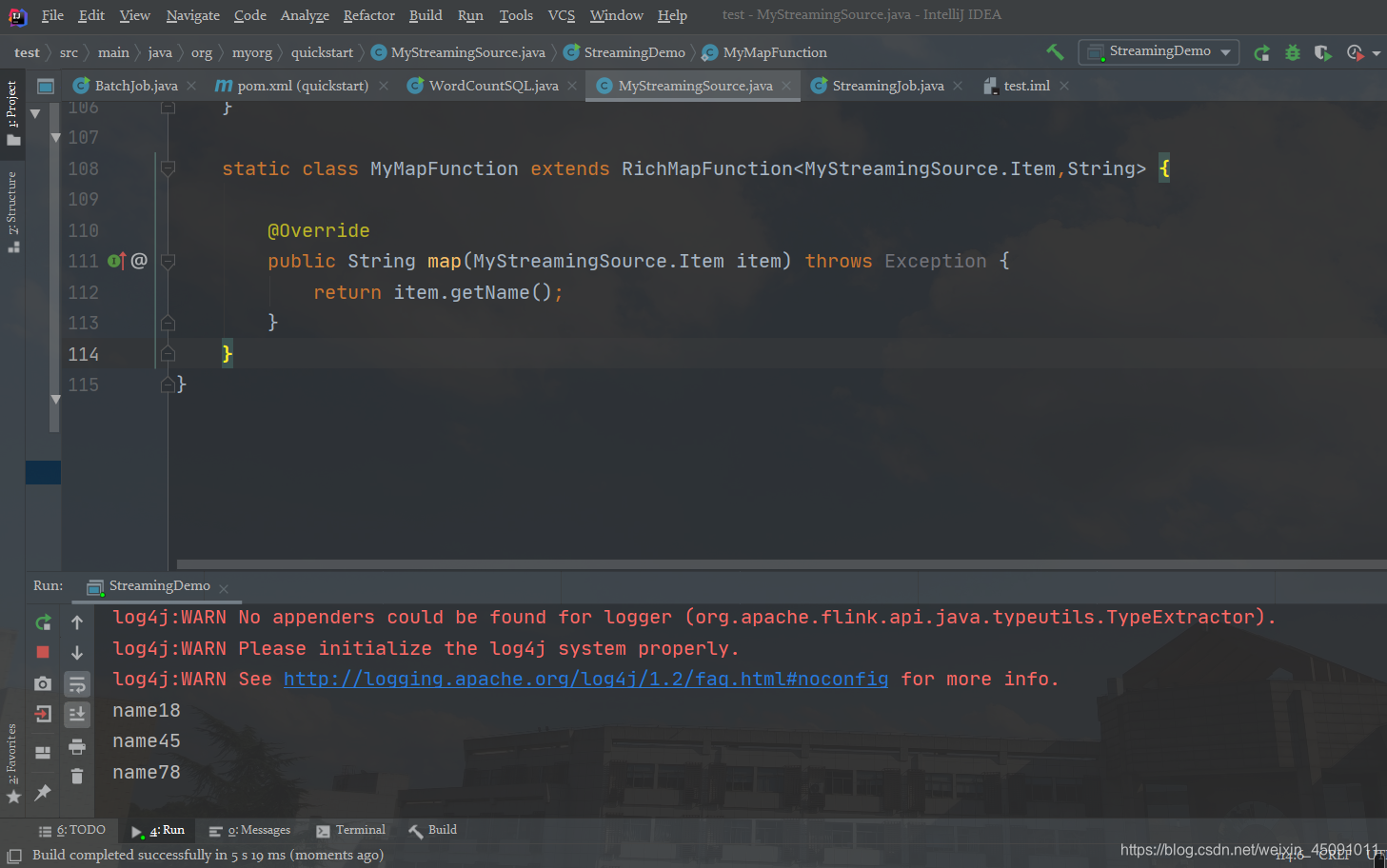The image size is (1387, 868).
Task: Open the StreamingDemo run configuration dropdown
Action: 1159,51
